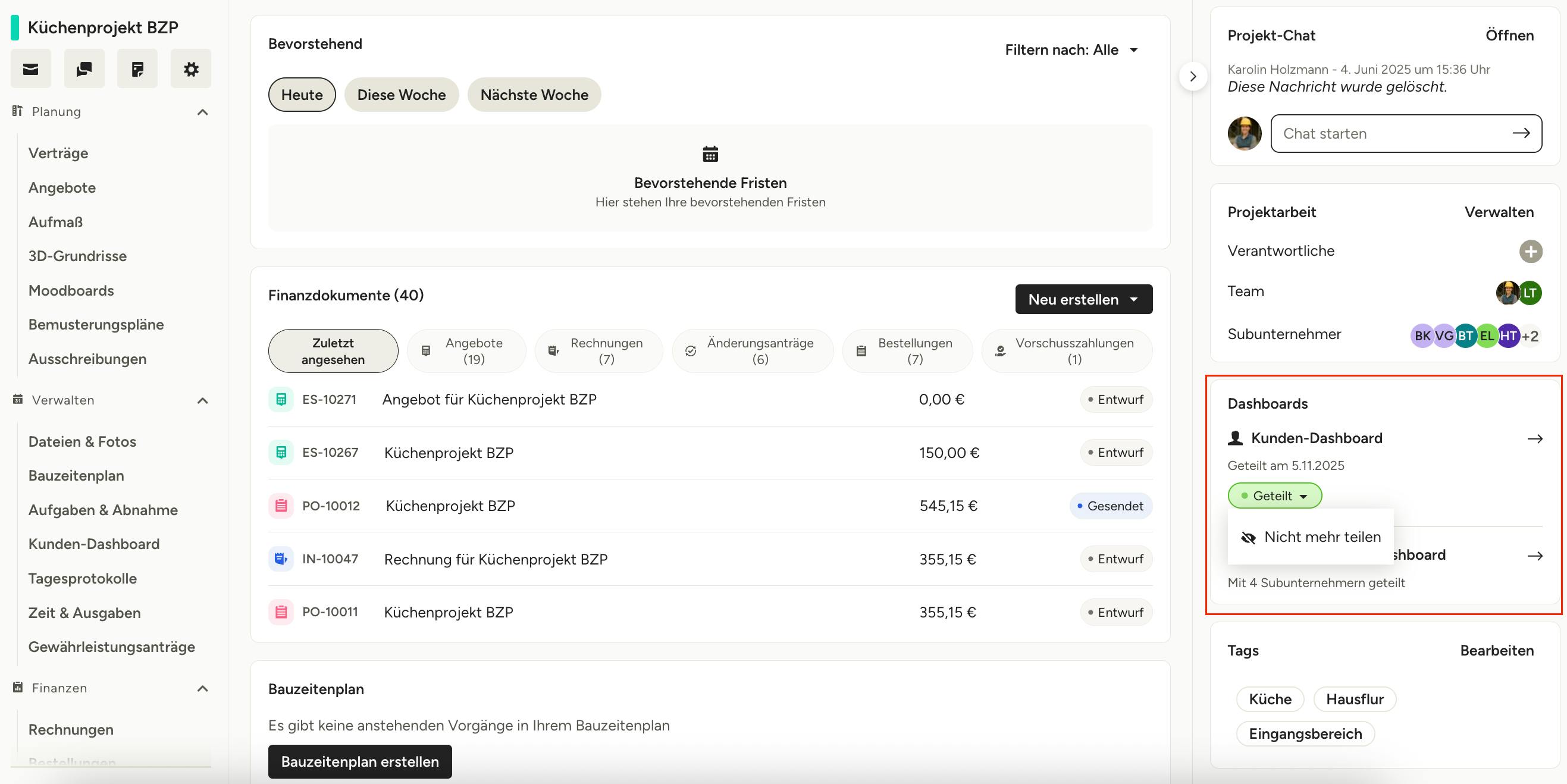Viewport: 1567px width, 784px height.
Task: Click the Bauzeitenplan erstellen button
Action: [359, 761]
